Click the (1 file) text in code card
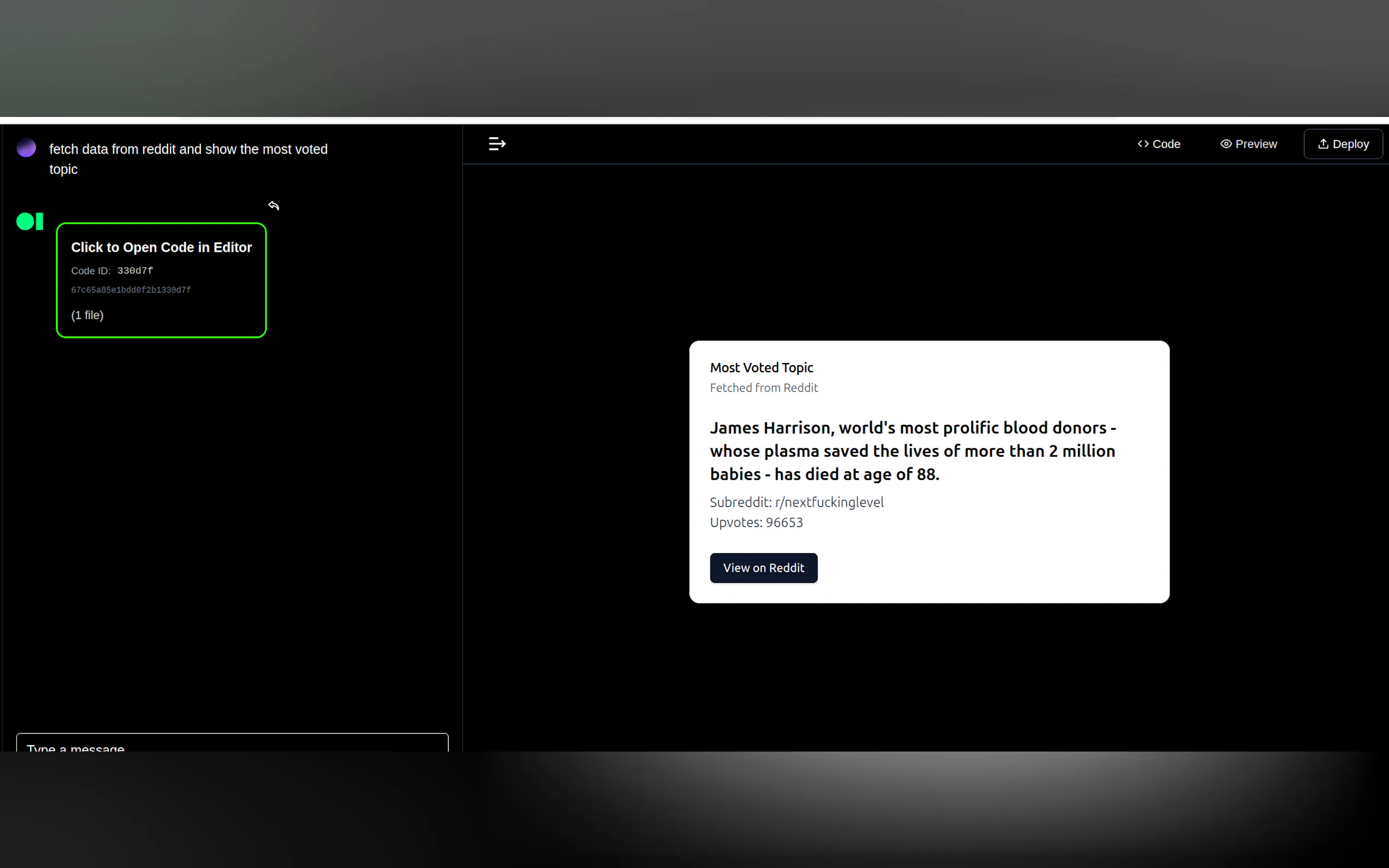Screen dimensions: 1389x868 pos(87,315)
